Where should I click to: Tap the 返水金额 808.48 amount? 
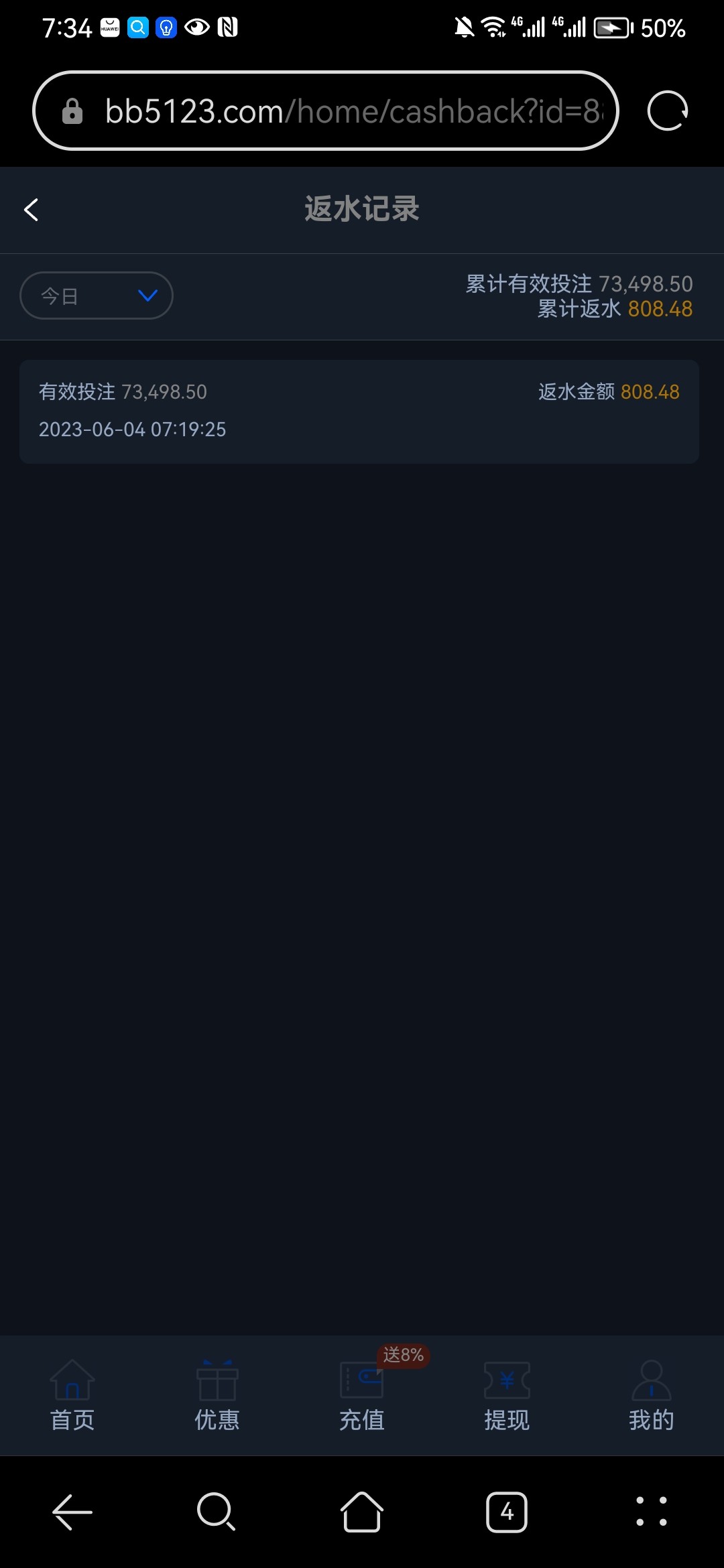(x=609, y=391)
